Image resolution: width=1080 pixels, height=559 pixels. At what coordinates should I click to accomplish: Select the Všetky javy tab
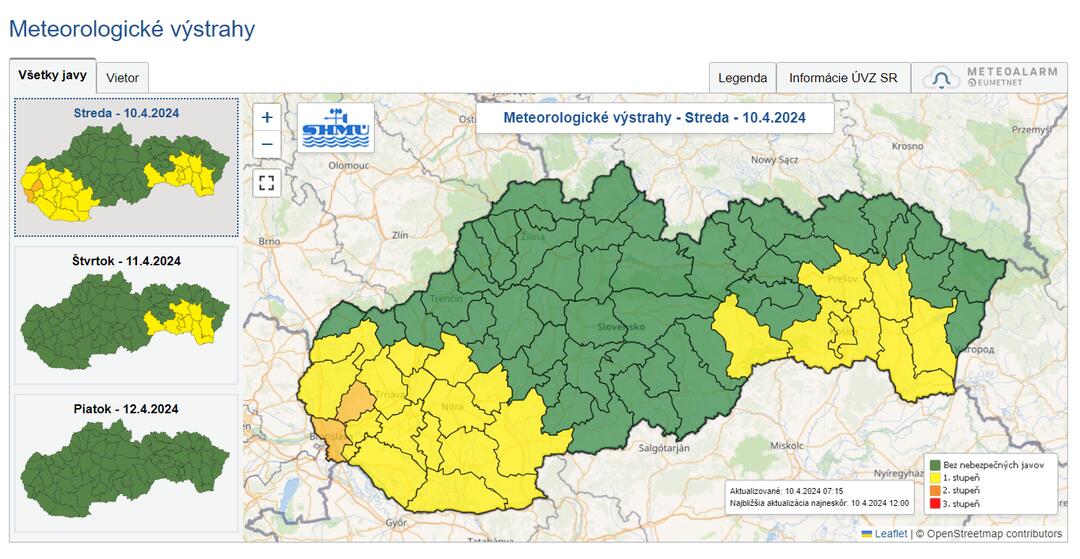53,75
